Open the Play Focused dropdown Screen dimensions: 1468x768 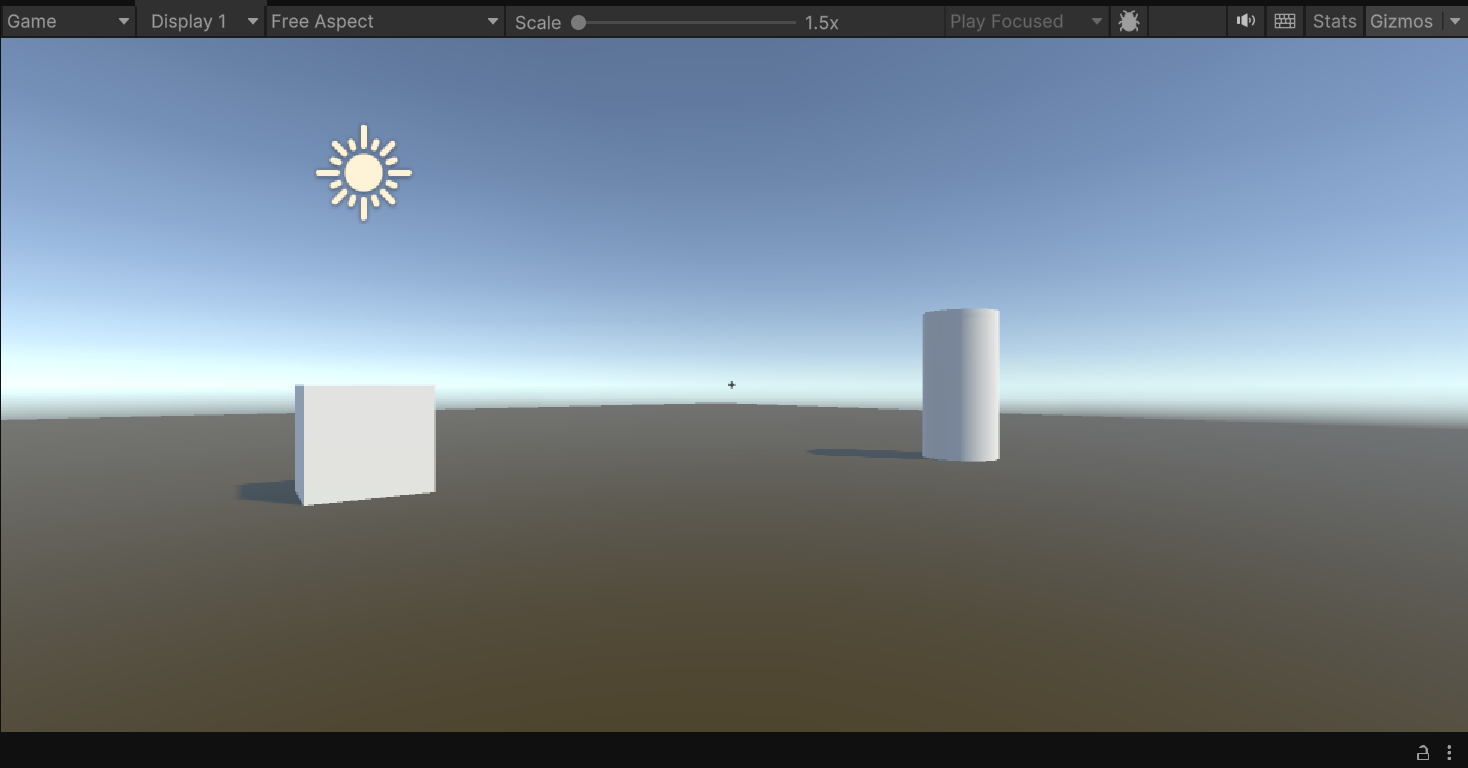click(1026, 21)
